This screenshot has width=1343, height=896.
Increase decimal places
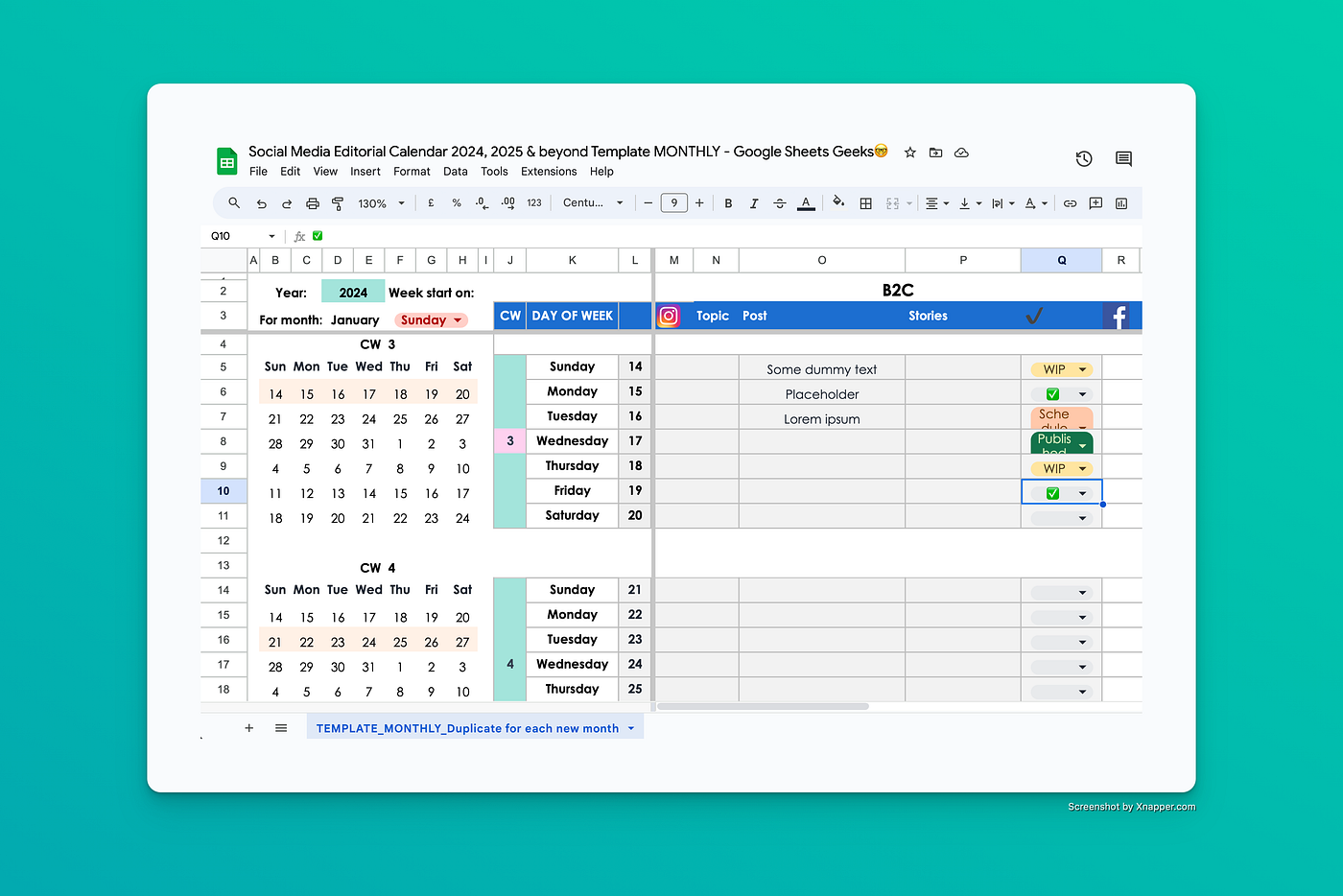point(507,202)
